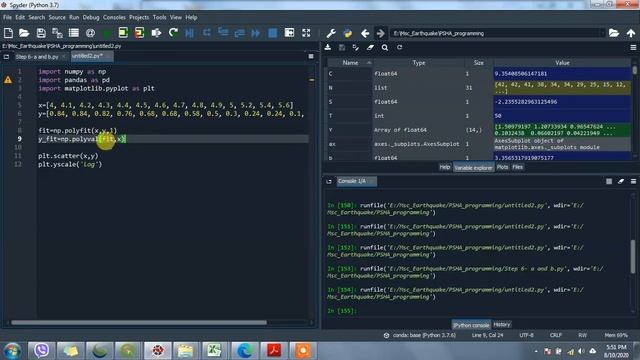Open the editor browse tabs list

pos(7,57)
